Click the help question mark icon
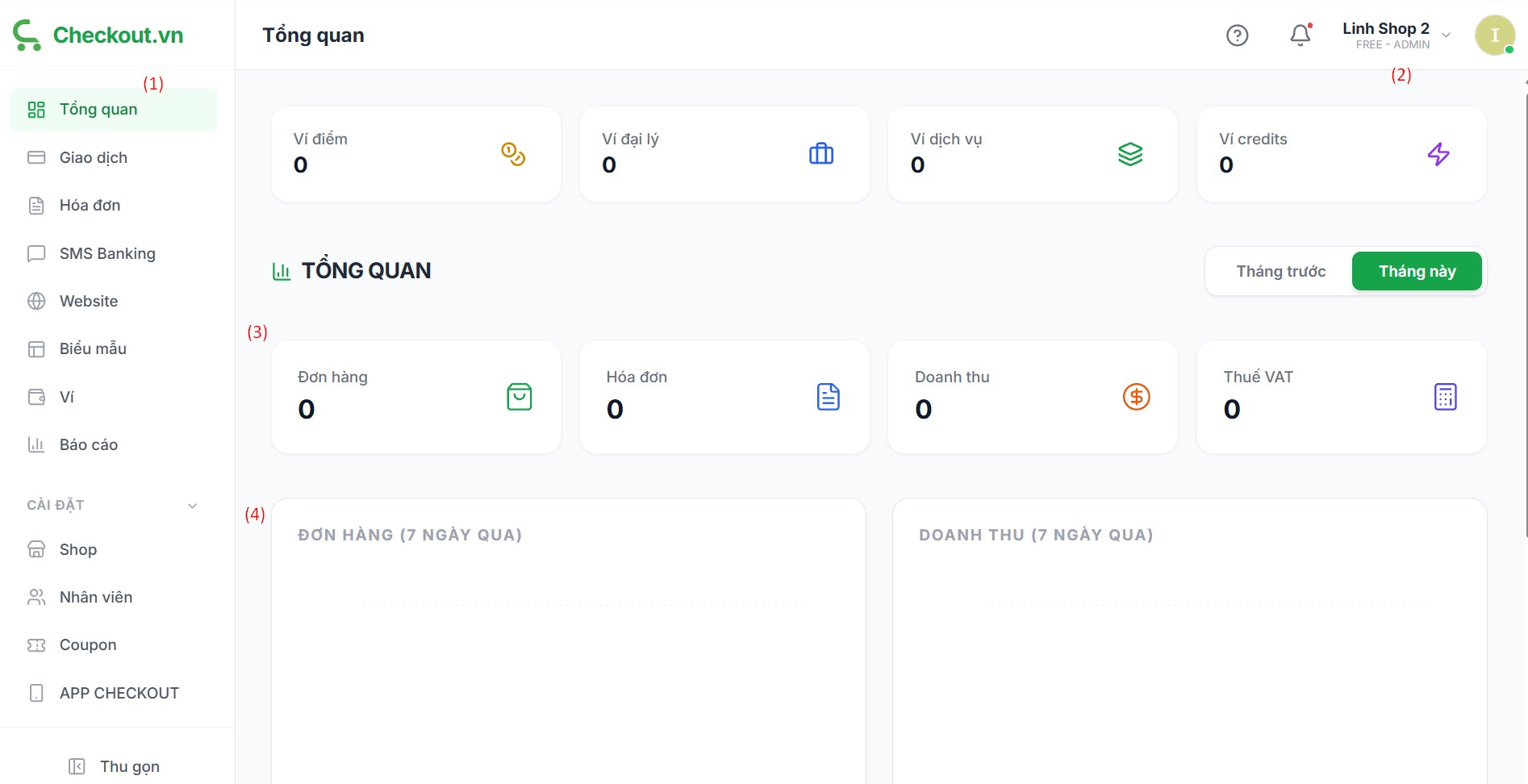 1237,35
